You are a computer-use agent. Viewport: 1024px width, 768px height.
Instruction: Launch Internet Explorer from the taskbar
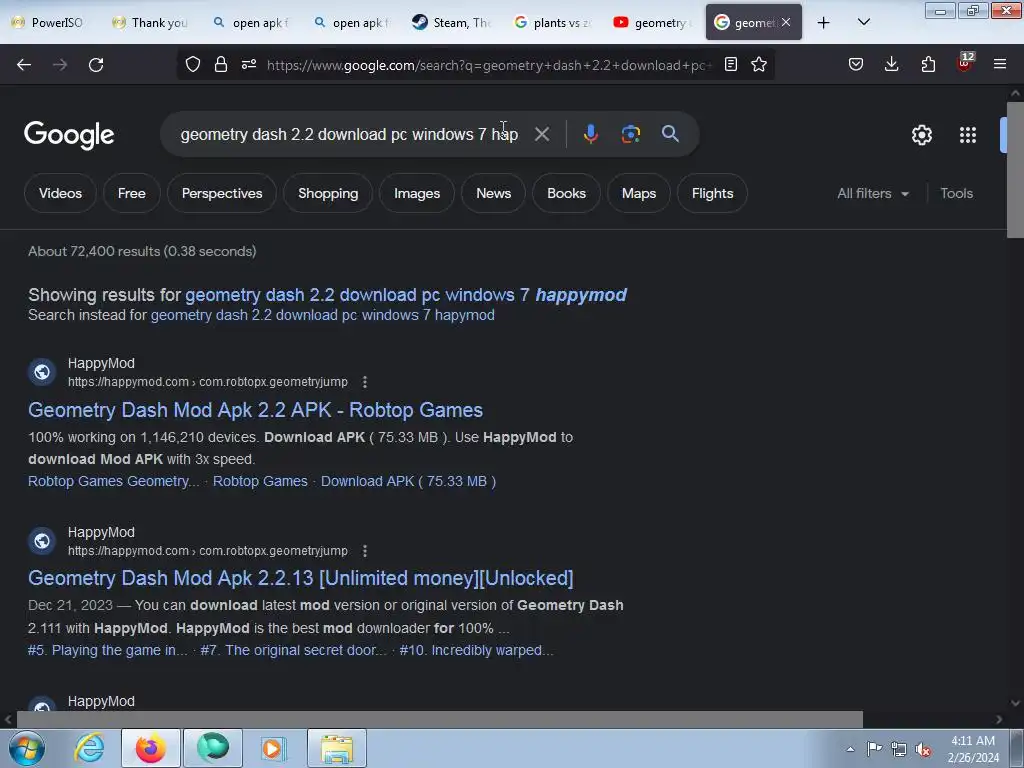pyautogui.click(x=89, y=748)
